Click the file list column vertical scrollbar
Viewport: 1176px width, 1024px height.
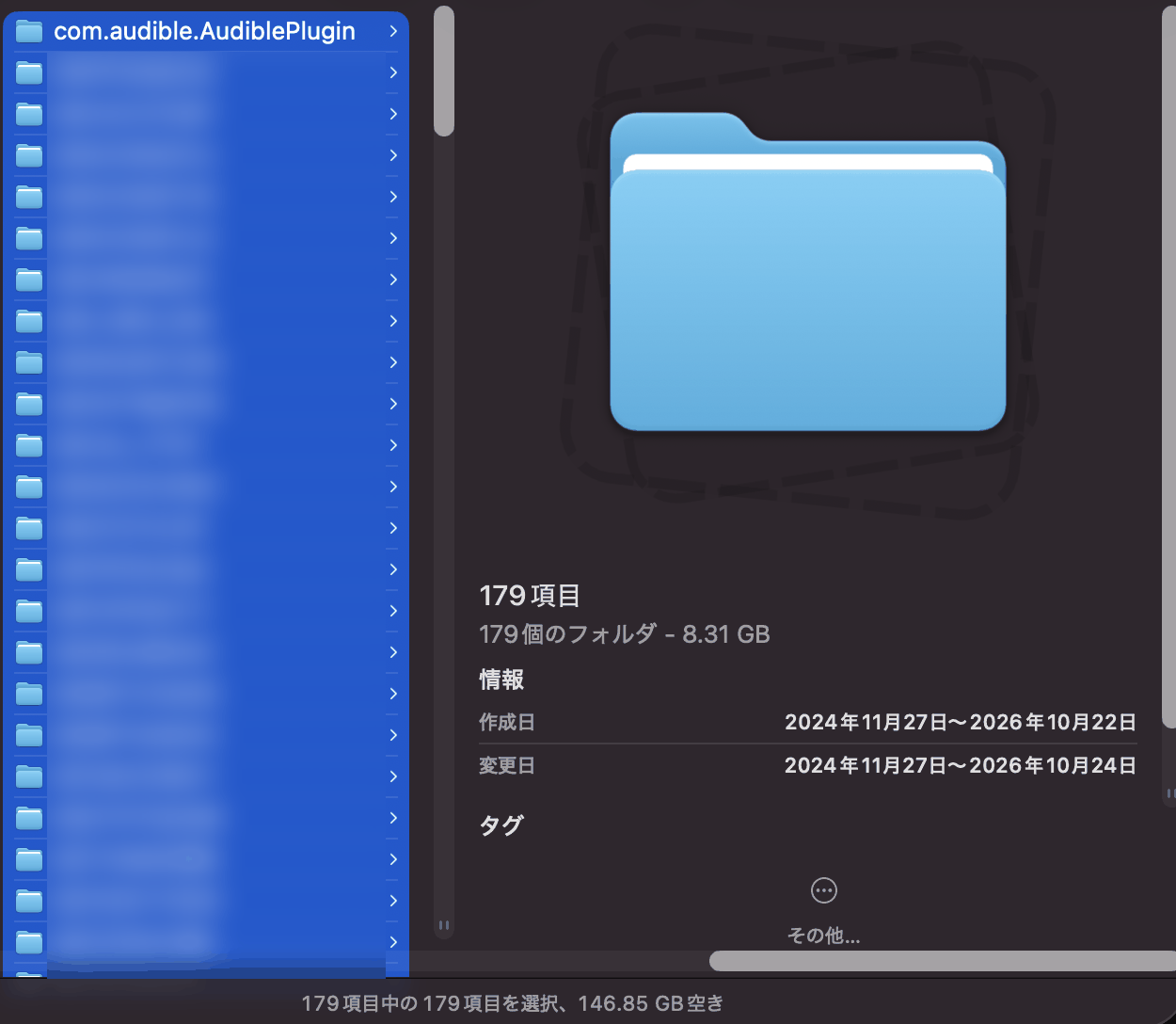pyautogui.click(x=444, y=72)
